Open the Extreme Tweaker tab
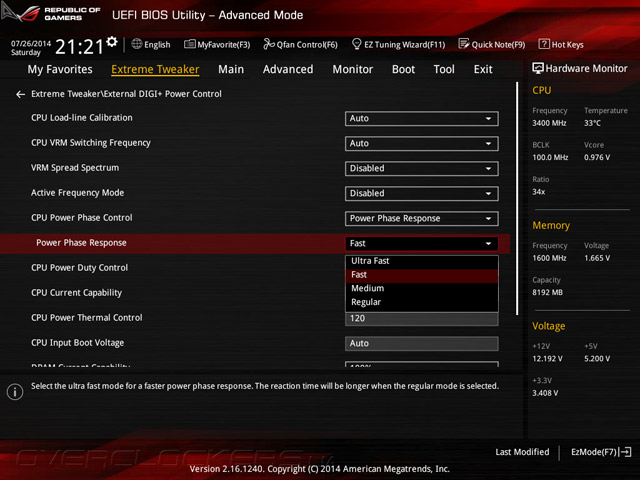Screen dimensions: 640x480 pyautogui.click(x=155, y=69)
